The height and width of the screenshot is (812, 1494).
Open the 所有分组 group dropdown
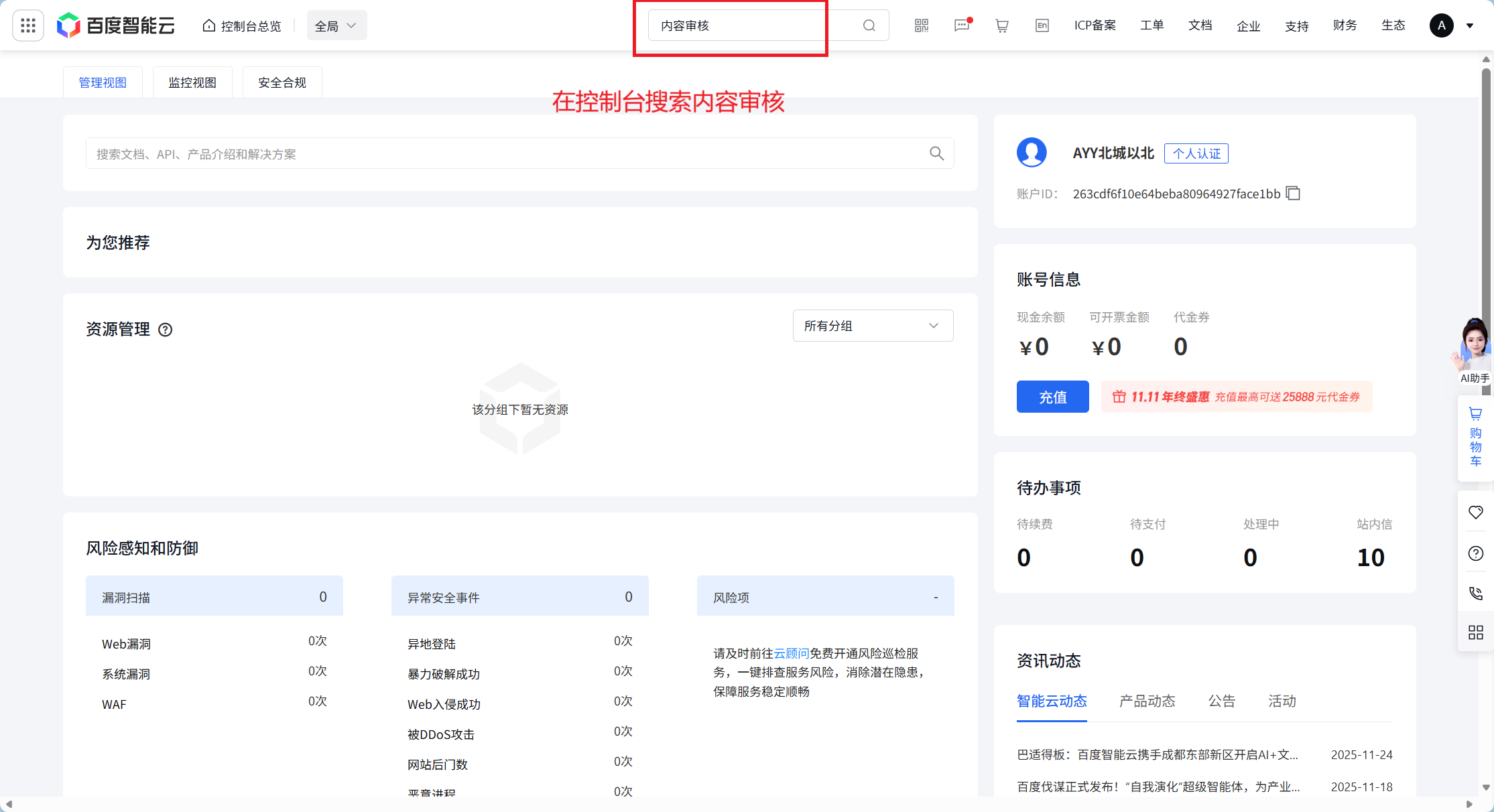point(873,326)
